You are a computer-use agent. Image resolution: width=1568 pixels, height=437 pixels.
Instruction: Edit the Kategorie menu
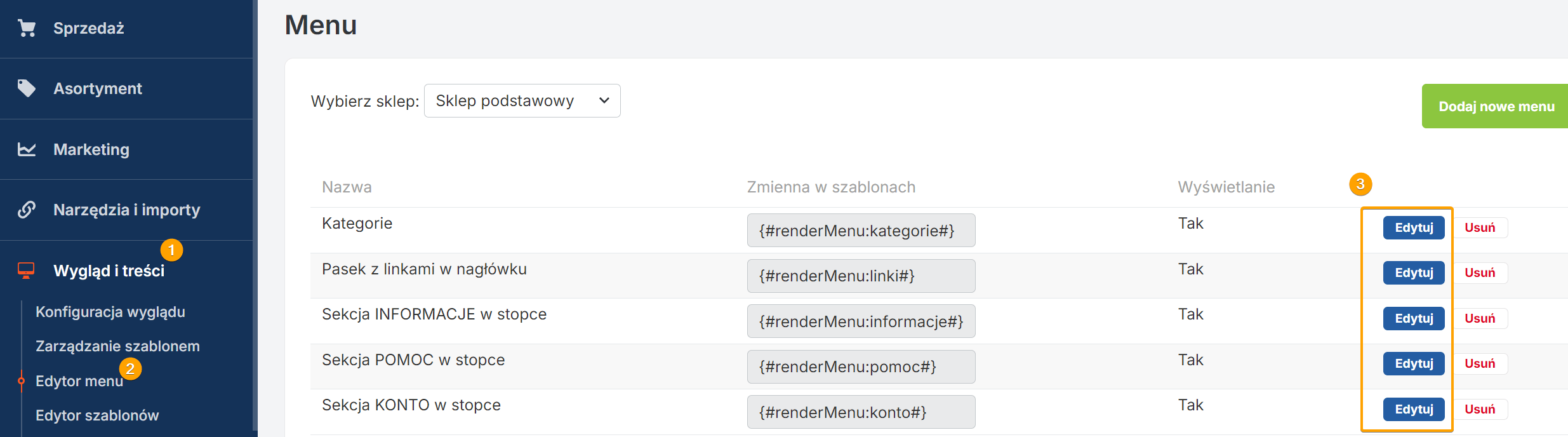tap(1414, 227)
